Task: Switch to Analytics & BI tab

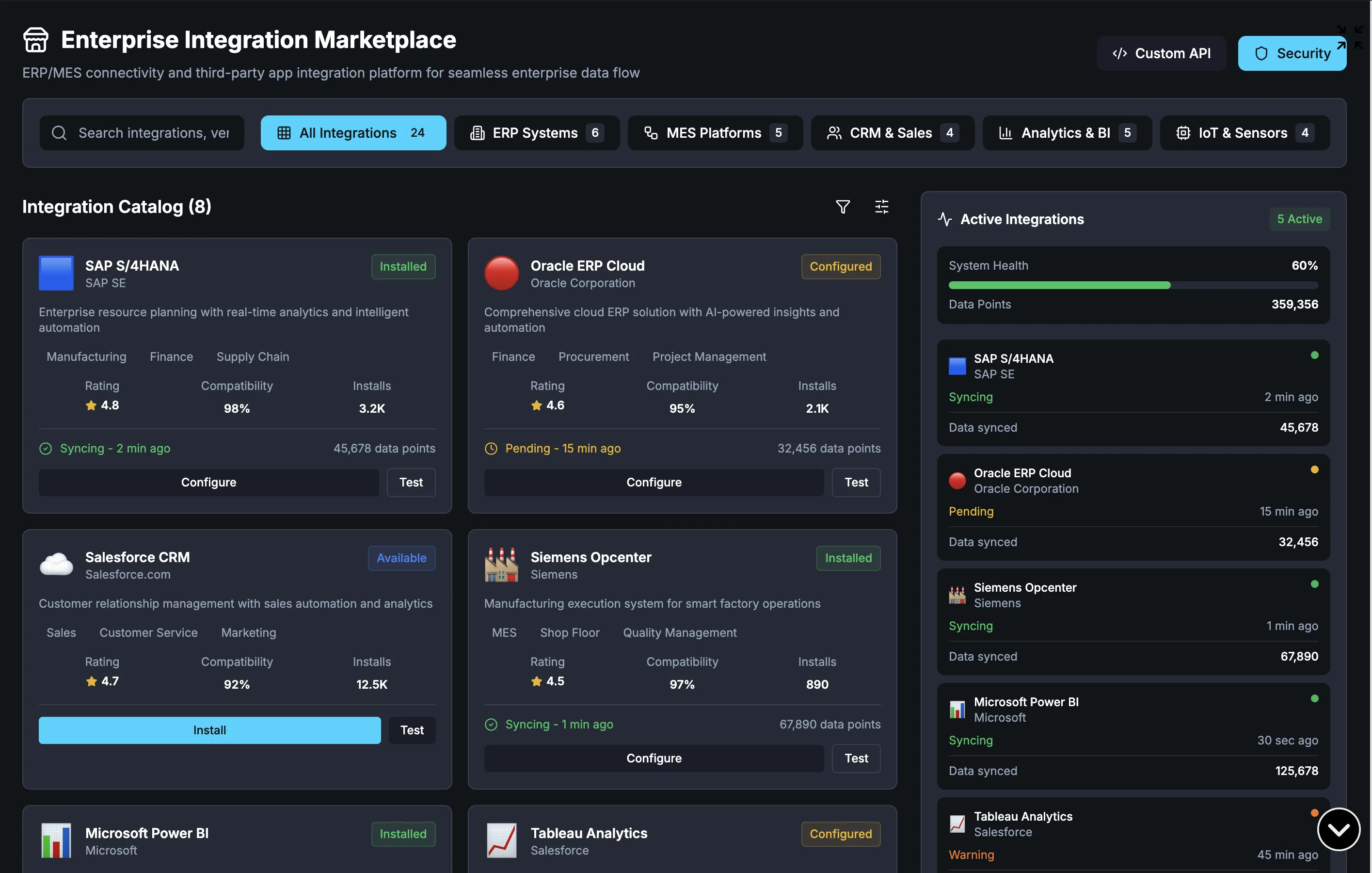Action: 1067,133
